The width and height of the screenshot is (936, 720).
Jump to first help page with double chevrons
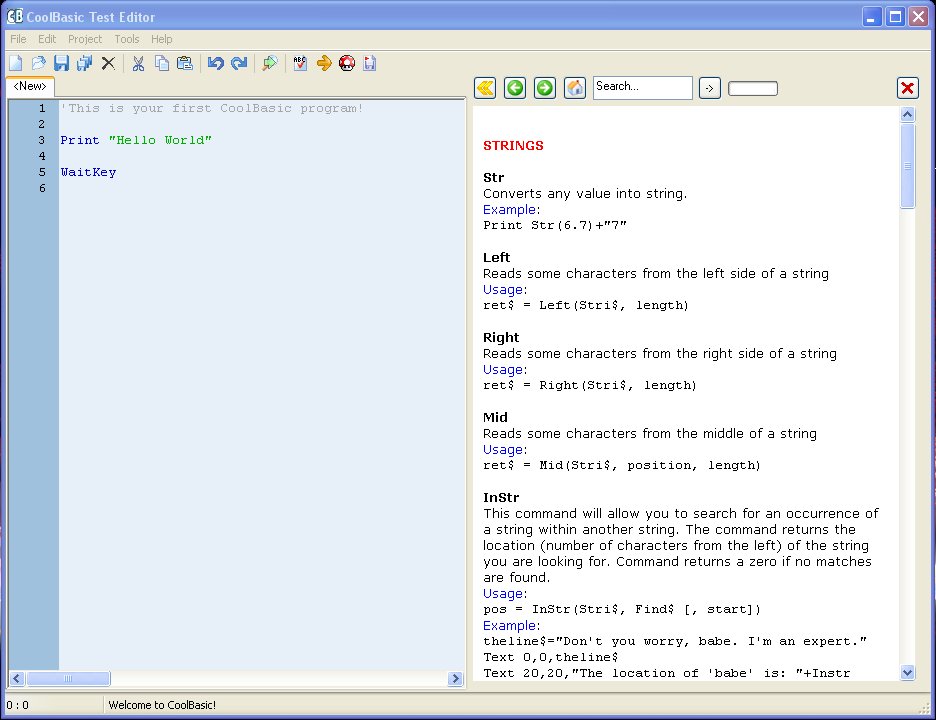(x=485, y=88)
